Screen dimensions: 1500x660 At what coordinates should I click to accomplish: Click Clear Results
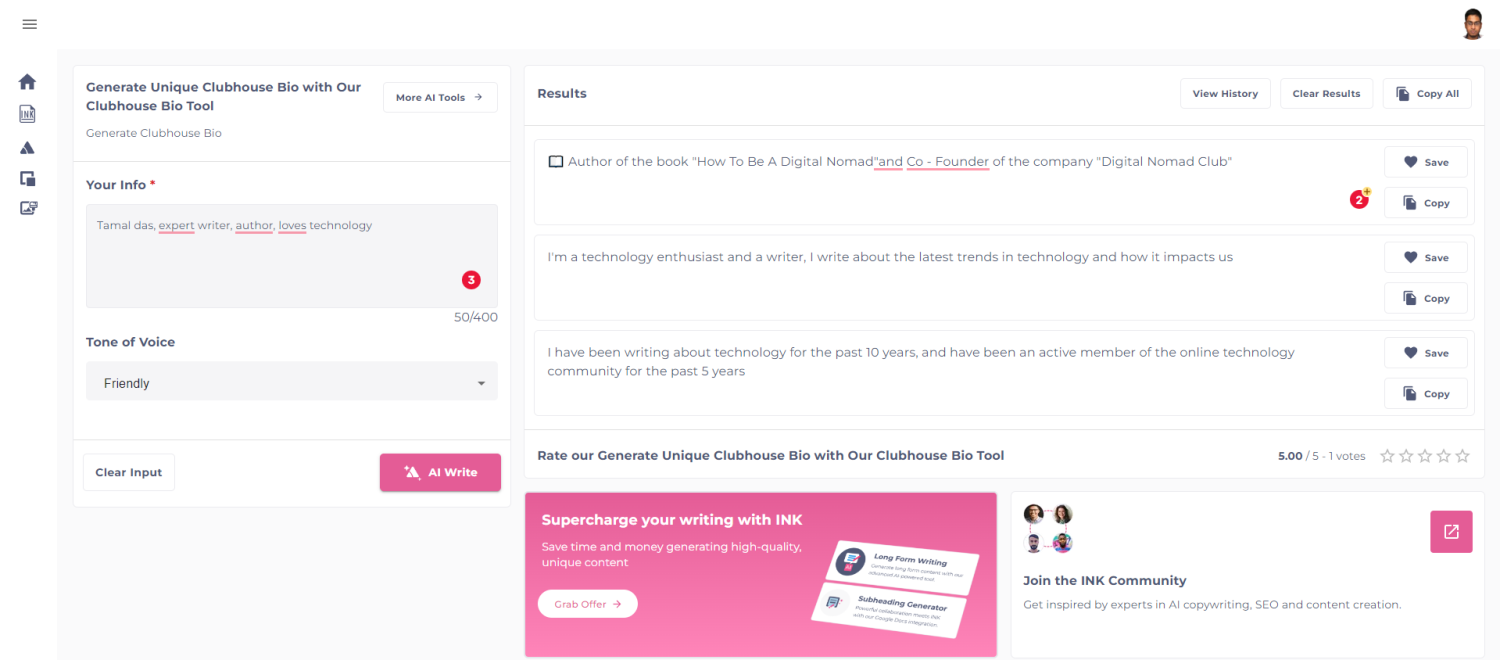pos(1326,94)
